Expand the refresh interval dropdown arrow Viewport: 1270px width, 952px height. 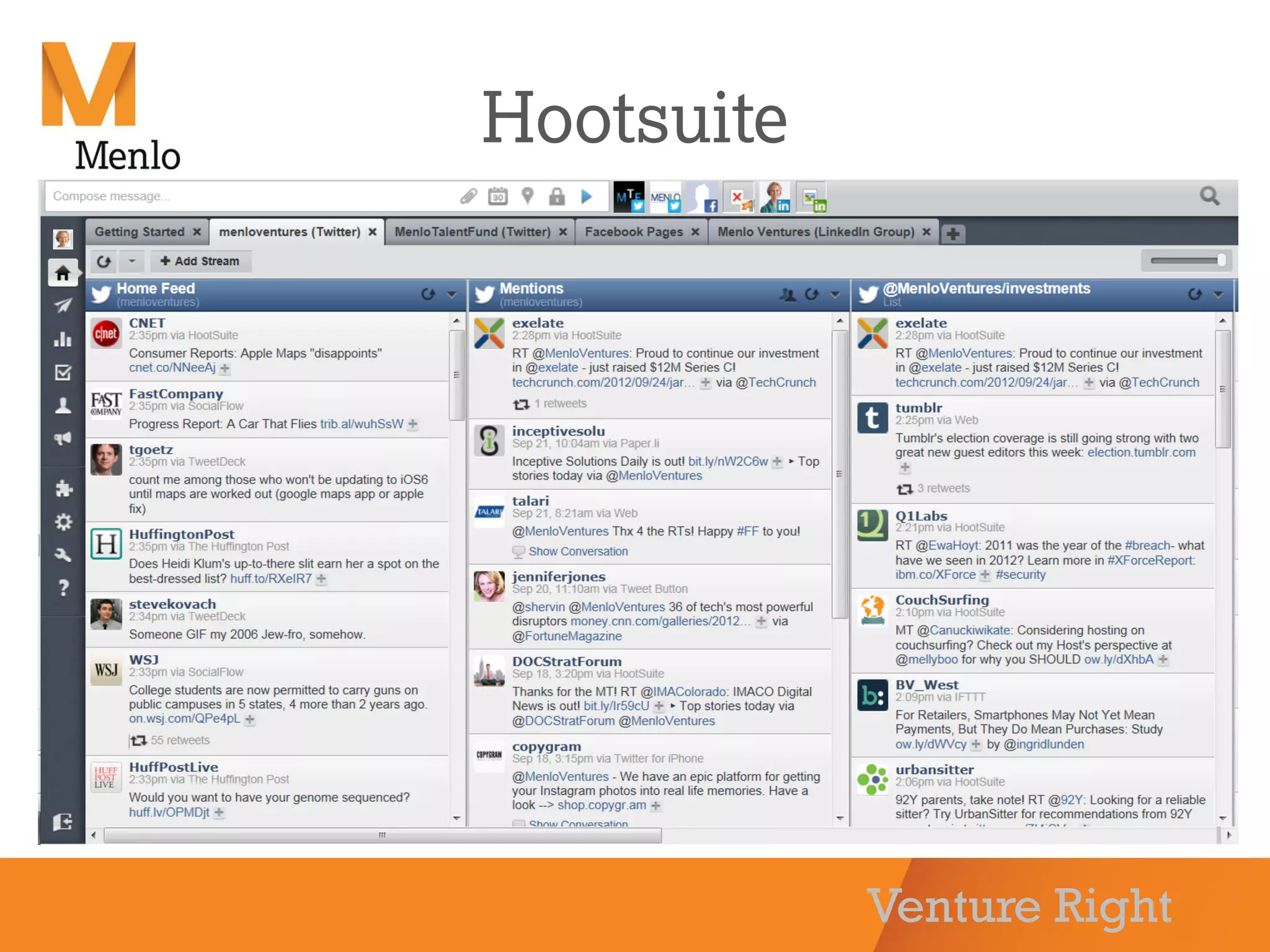coord(131,262)
